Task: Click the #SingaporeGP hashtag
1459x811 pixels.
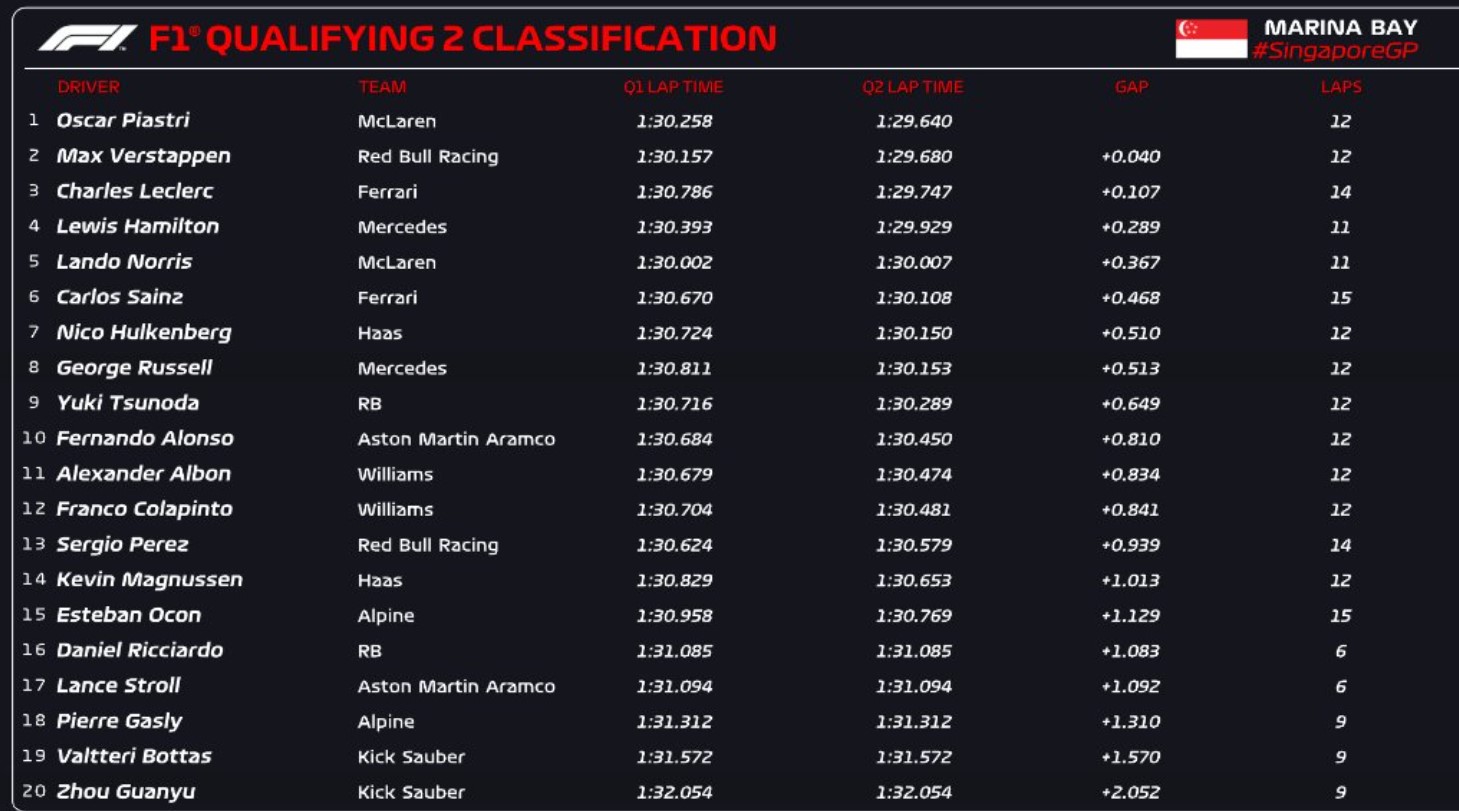Action: click(x=1334, y=51)
